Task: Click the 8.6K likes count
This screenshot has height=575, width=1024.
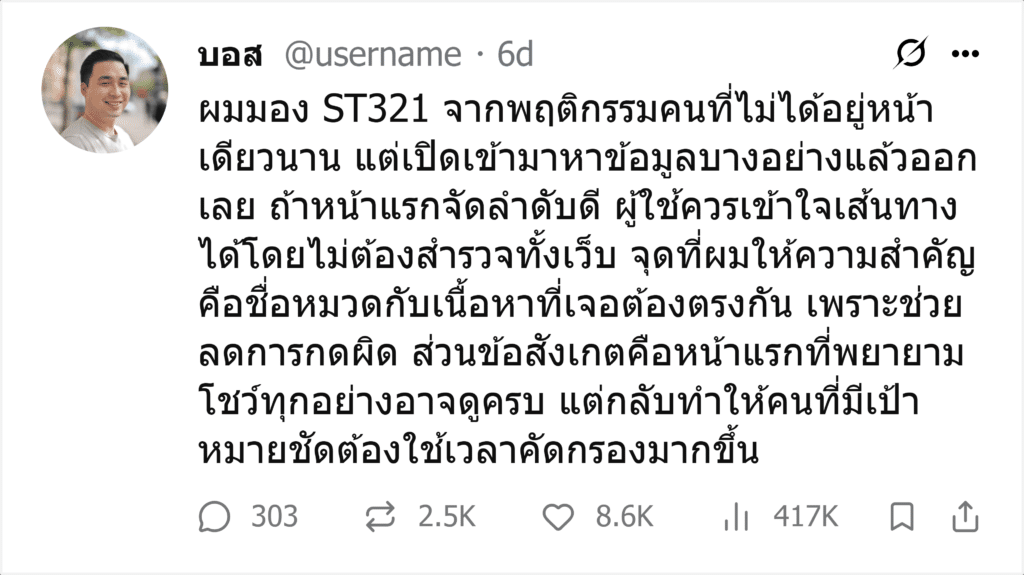Action: (624, 517)
